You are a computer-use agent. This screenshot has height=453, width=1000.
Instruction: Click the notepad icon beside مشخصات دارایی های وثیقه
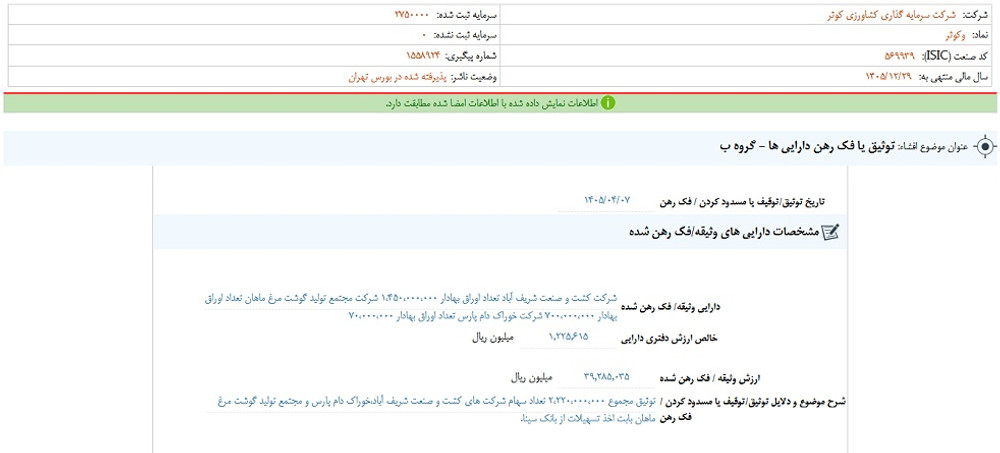tap(830, 232)
